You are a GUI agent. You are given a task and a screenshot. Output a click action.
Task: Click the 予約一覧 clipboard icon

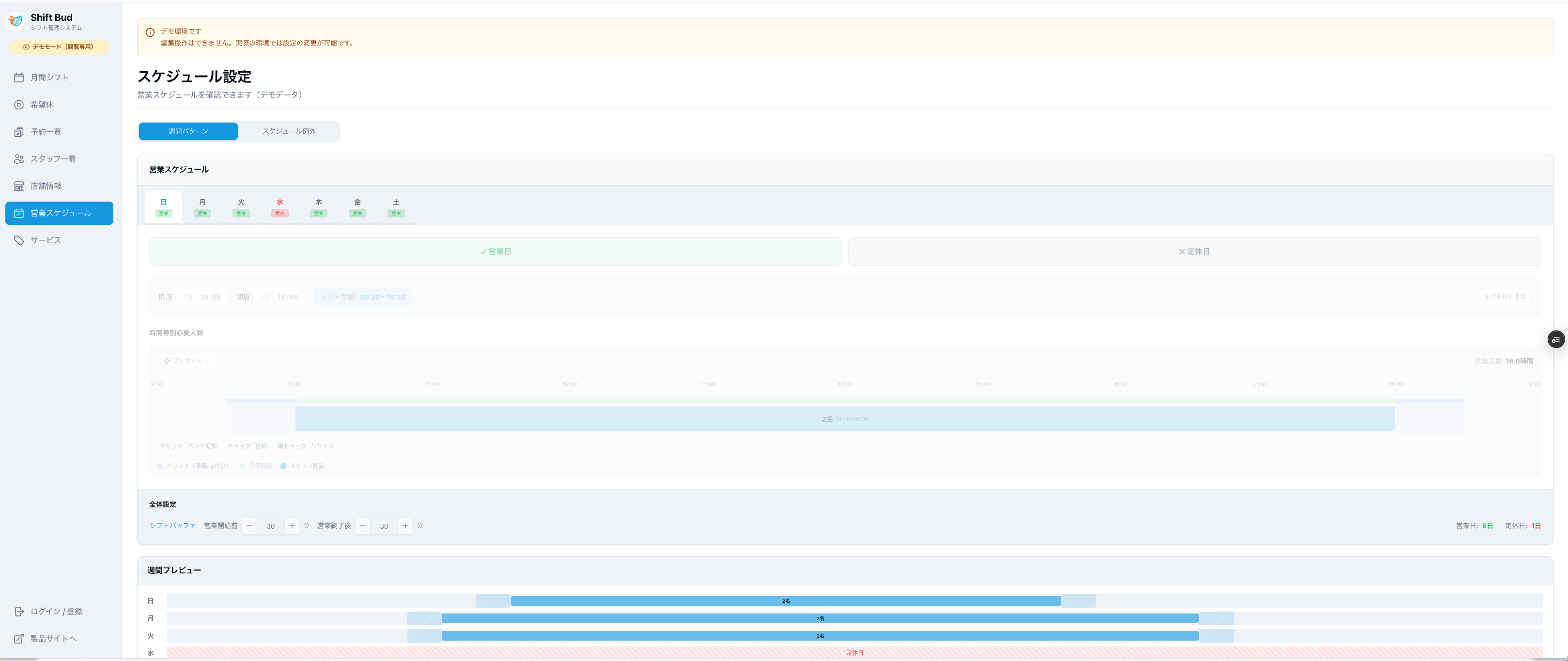[19, 132]
